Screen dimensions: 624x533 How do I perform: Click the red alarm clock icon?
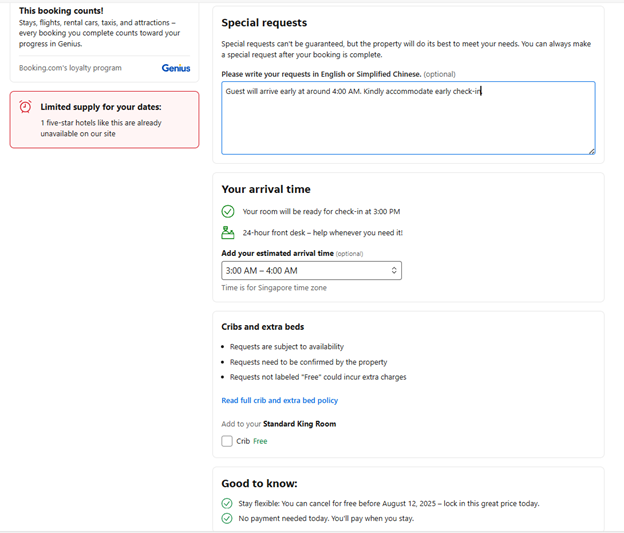pos(25,107)
